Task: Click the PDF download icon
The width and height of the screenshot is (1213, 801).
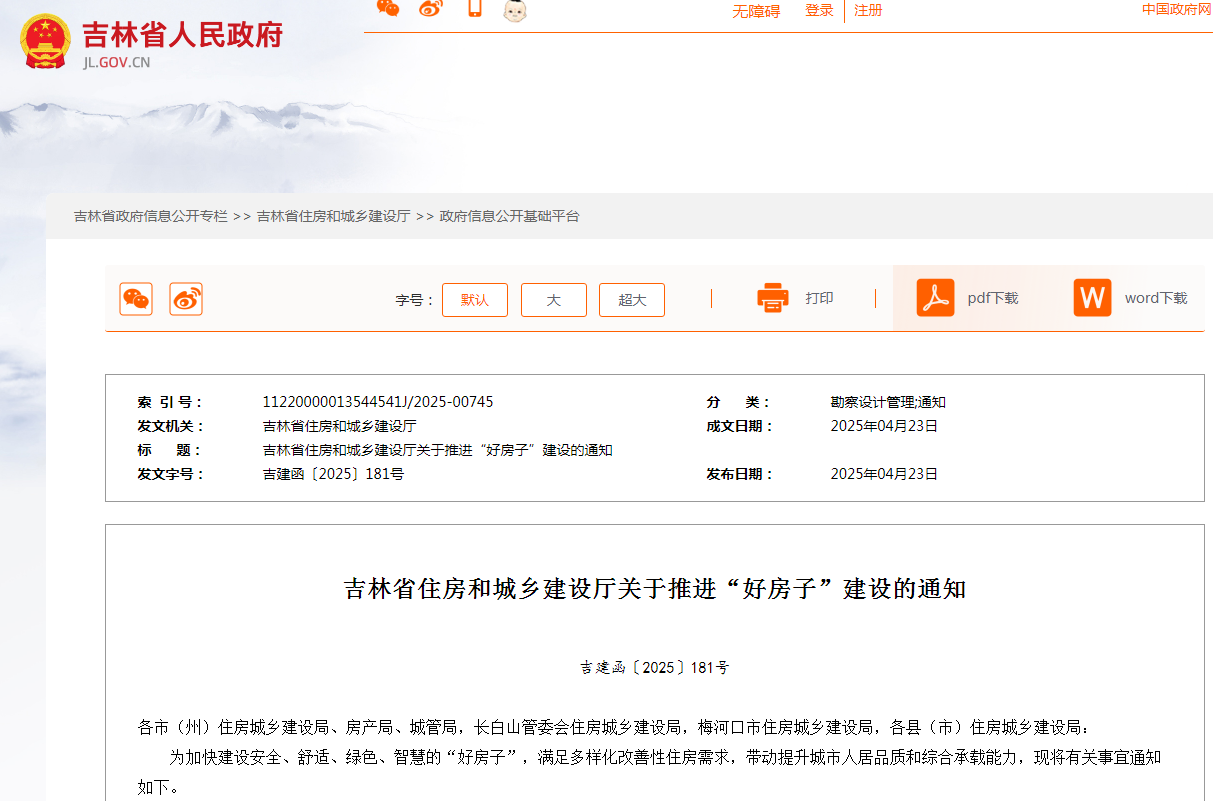Action: click(935, 298)
